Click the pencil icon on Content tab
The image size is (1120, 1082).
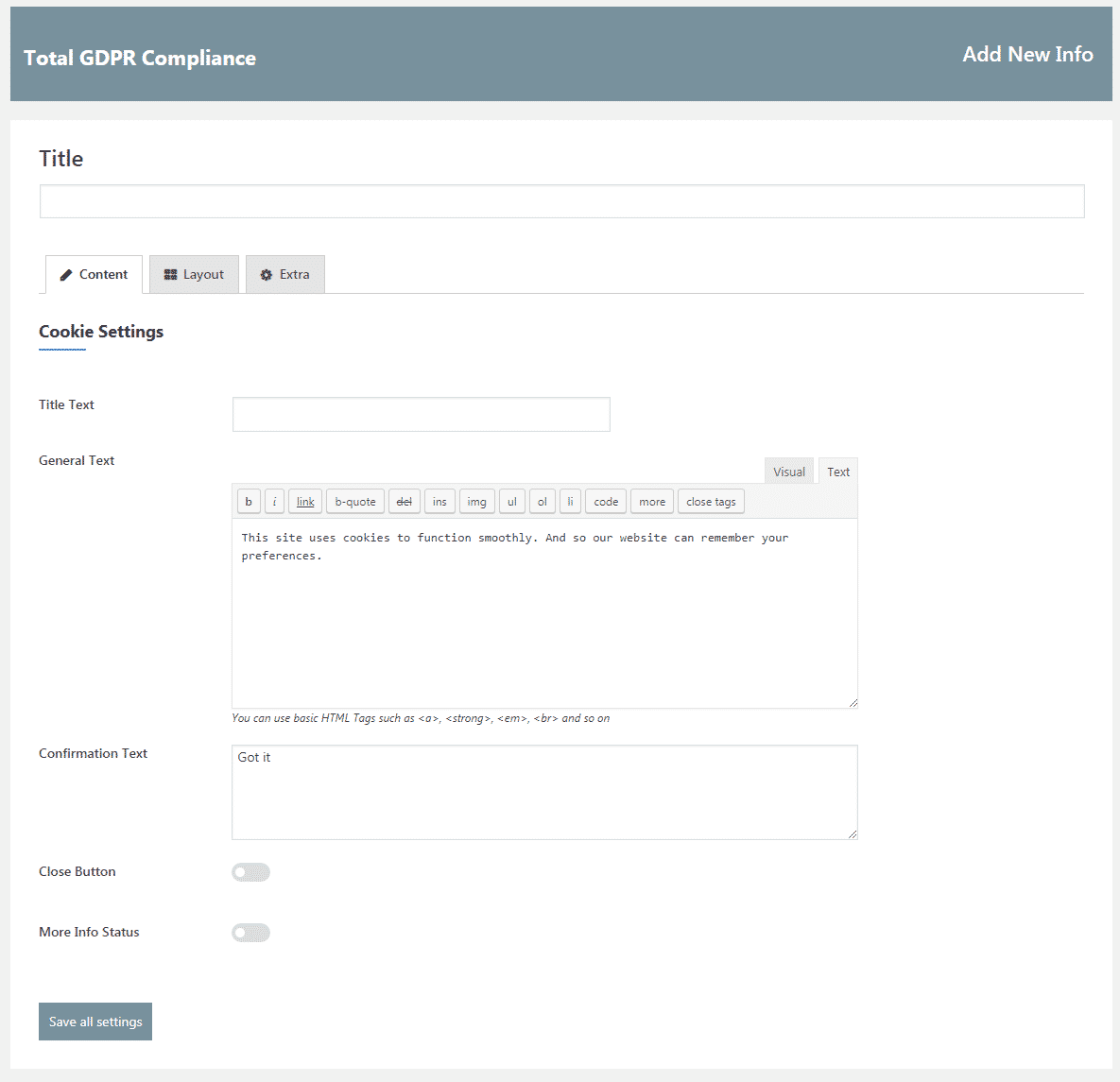[66, 275]
